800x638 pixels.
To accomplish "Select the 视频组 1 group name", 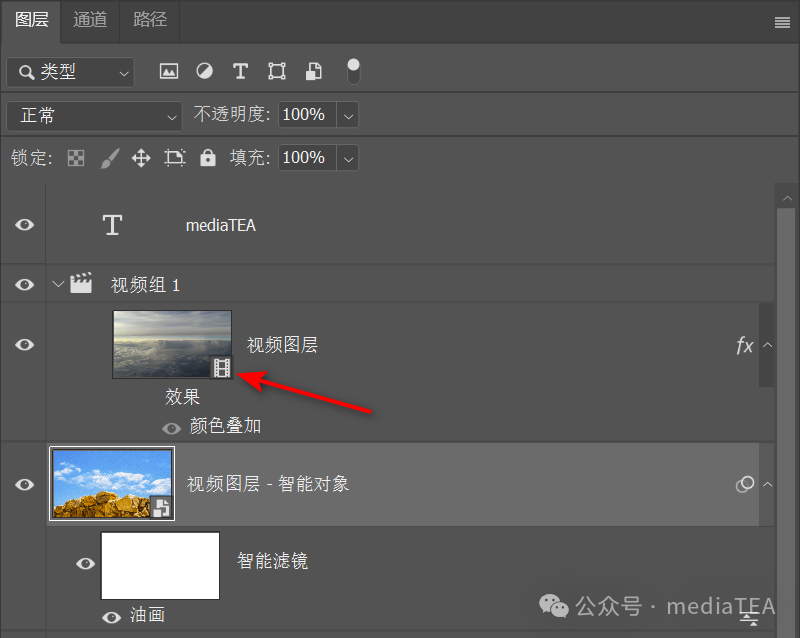I will tap(145, 285).
